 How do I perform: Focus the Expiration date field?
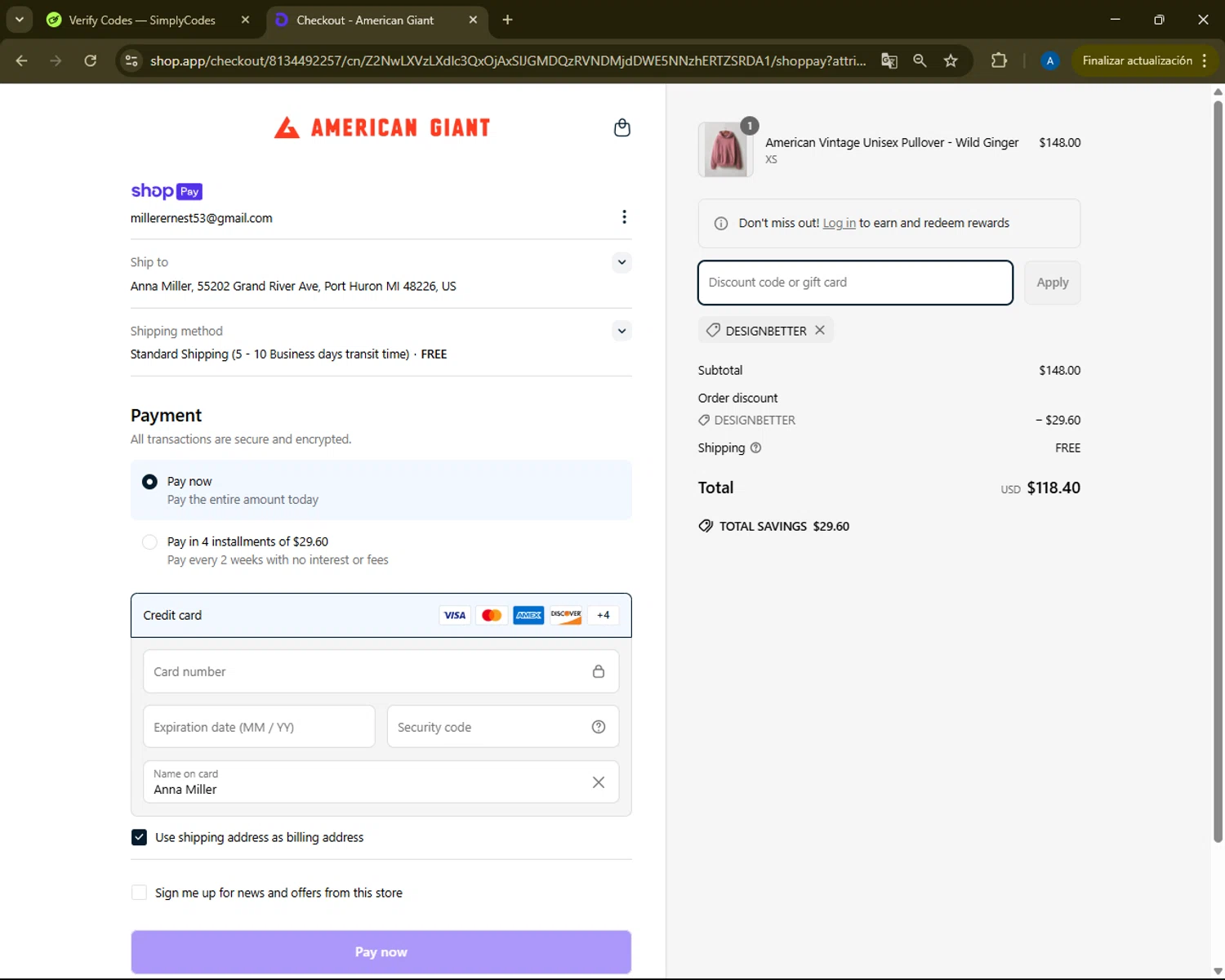tap(259, 727)
